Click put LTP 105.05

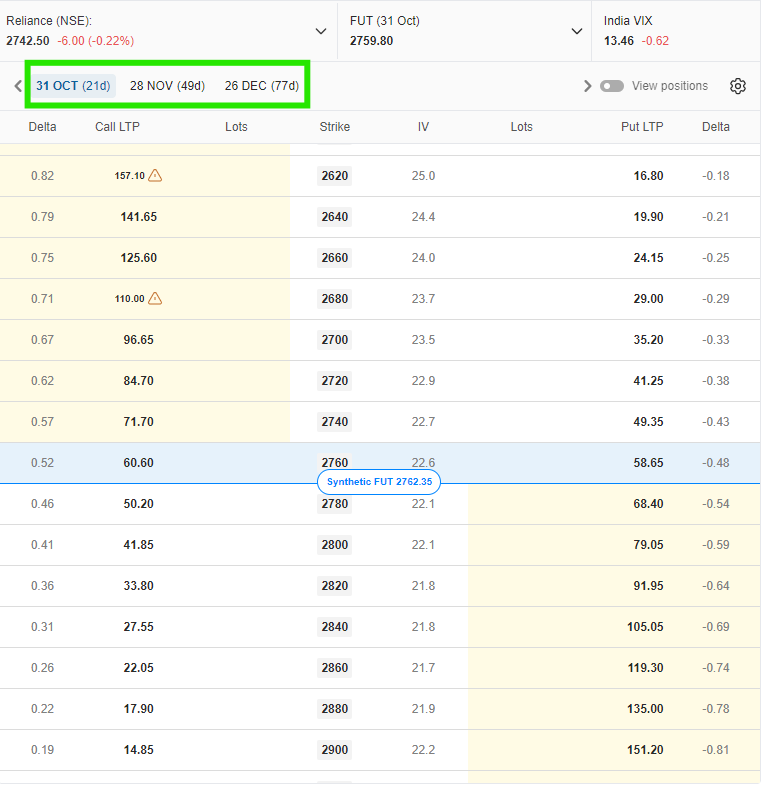[645, 627]
